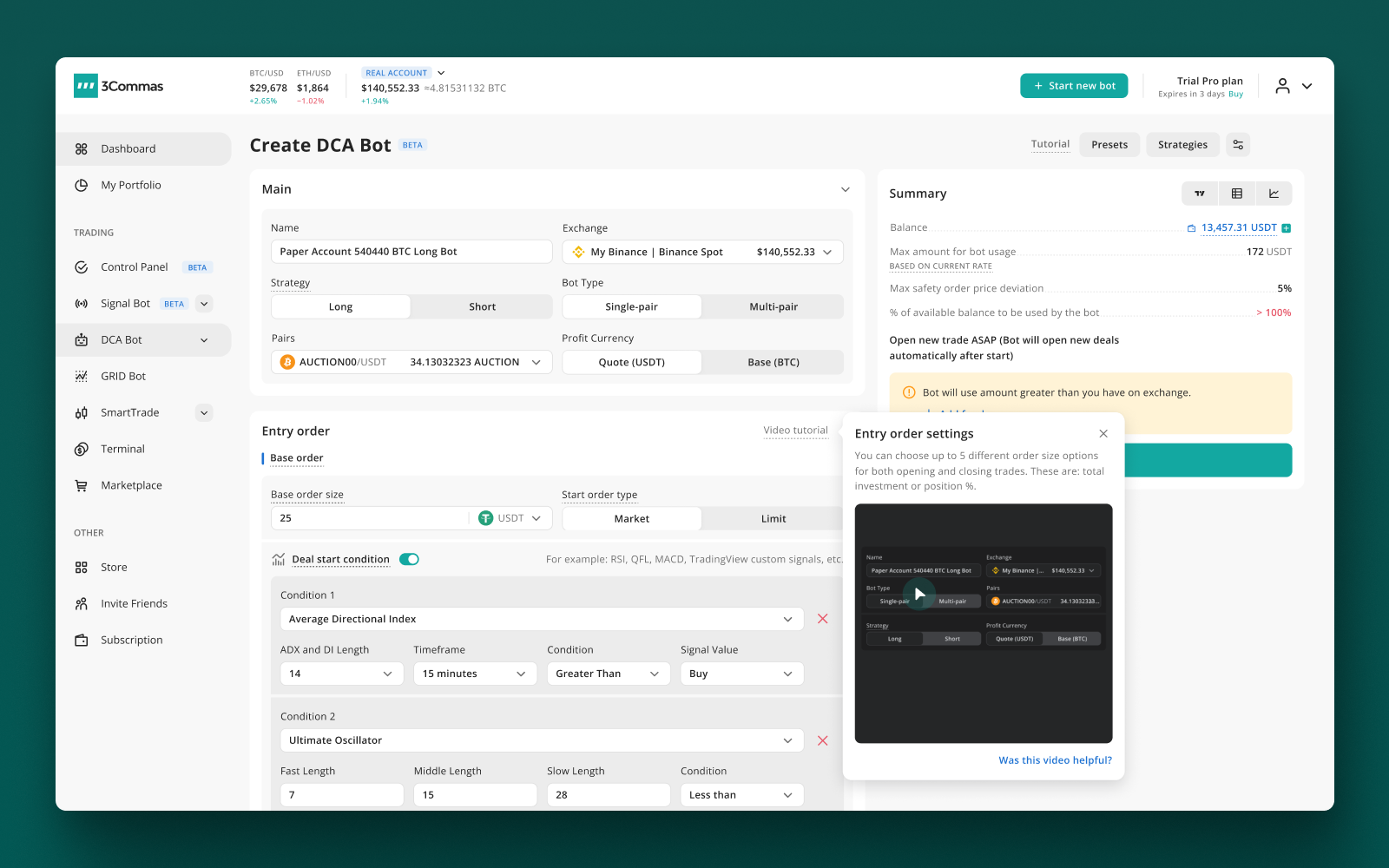Switch Summary to line chart view
Viewport: 1389px width, 868px height.
pyautogui.click(x=1274, y=194)
